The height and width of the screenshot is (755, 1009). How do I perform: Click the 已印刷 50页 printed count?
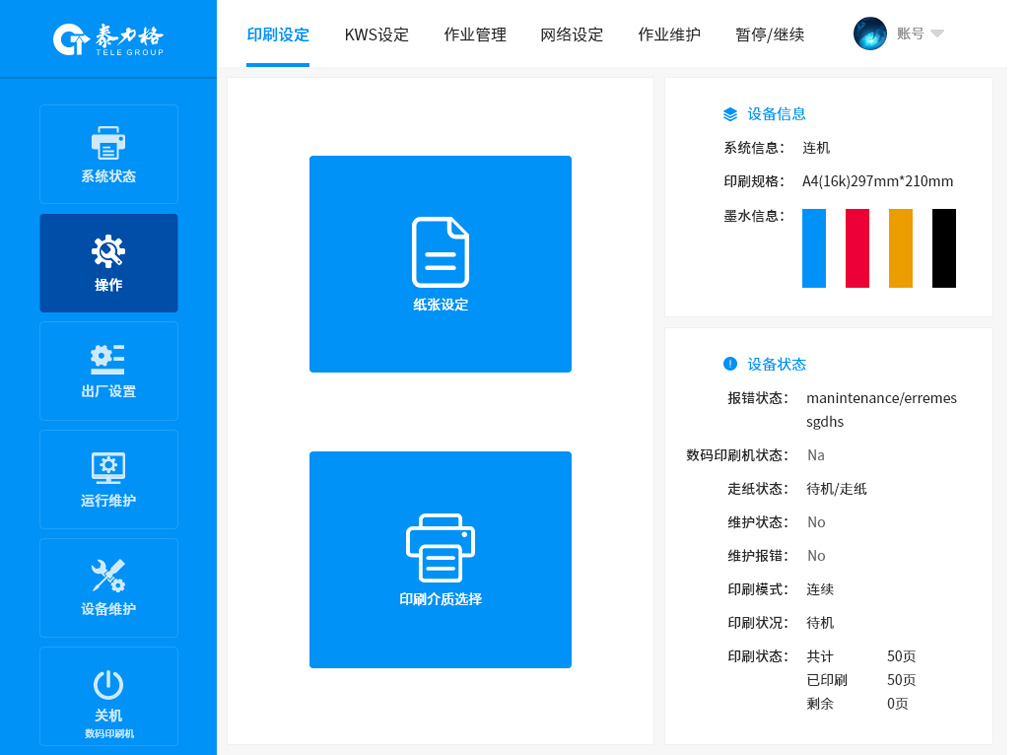click(x=861, y=680)
